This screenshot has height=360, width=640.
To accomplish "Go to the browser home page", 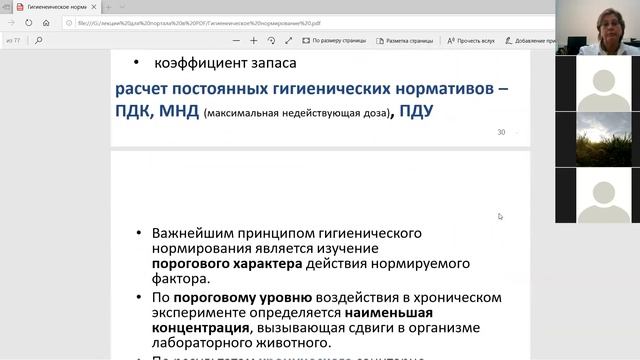I will pos(46,23).
